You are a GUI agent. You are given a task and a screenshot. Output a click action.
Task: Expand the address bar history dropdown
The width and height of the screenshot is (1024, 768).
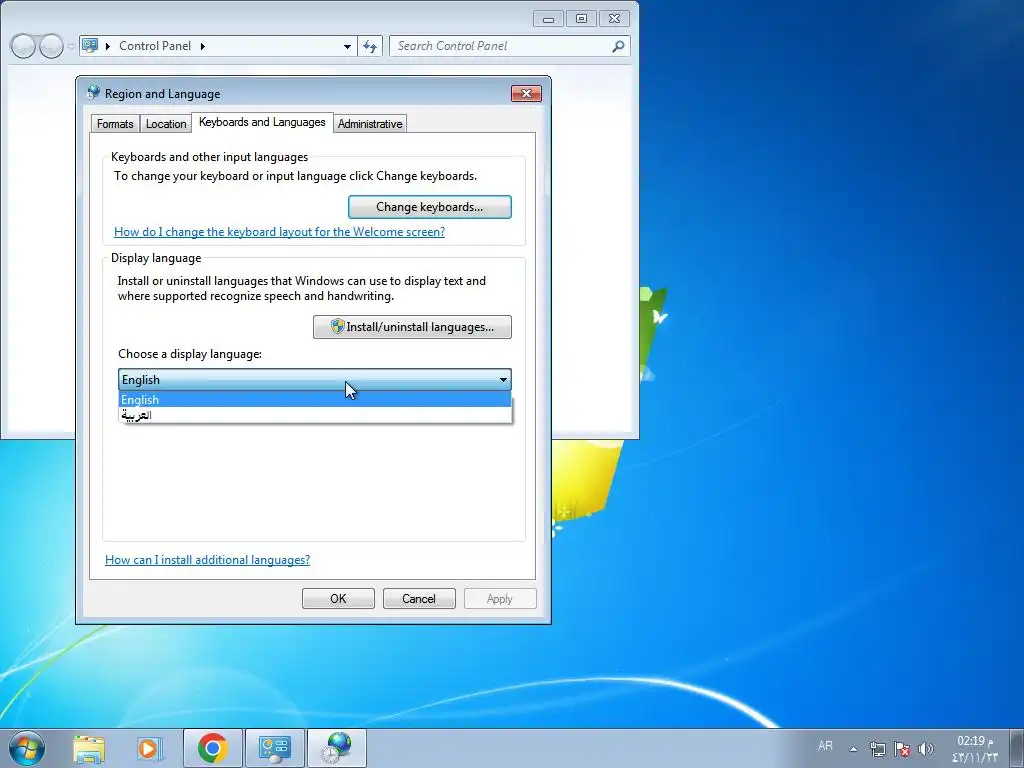(x=347, y=46)
